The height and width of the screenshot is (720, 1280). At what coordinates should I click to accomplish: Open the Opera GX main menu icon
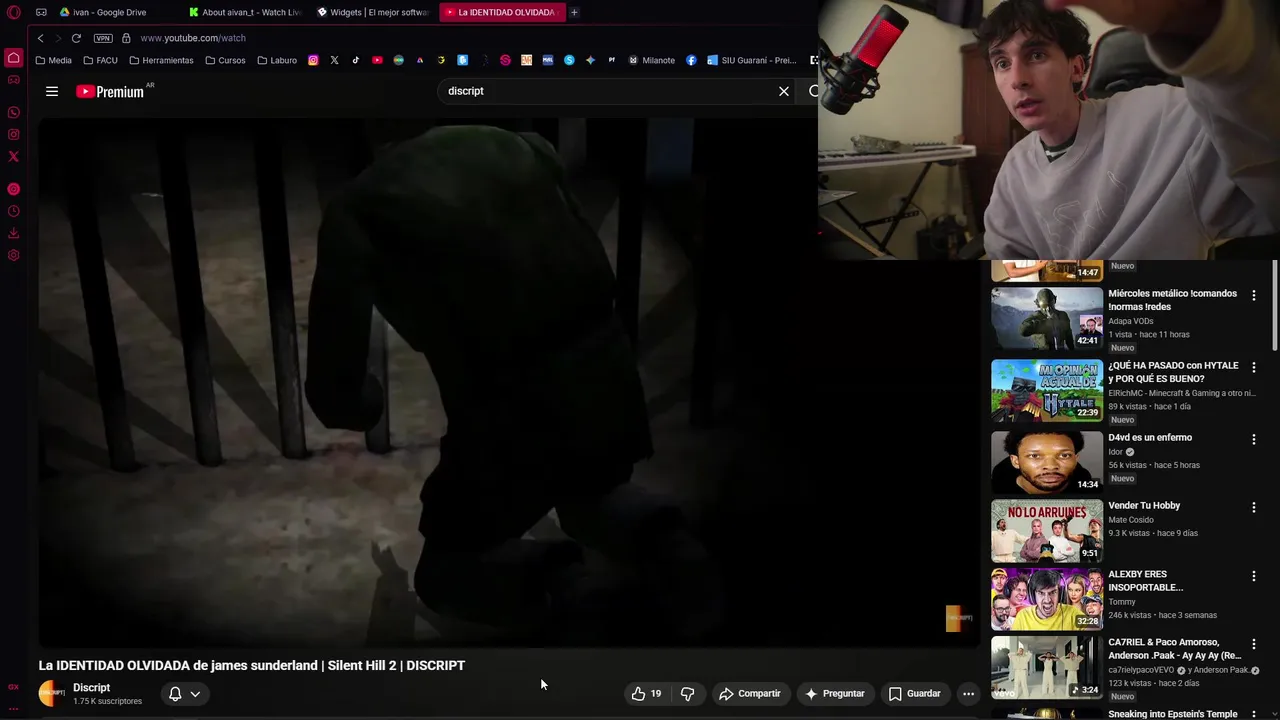pos(13,12)
